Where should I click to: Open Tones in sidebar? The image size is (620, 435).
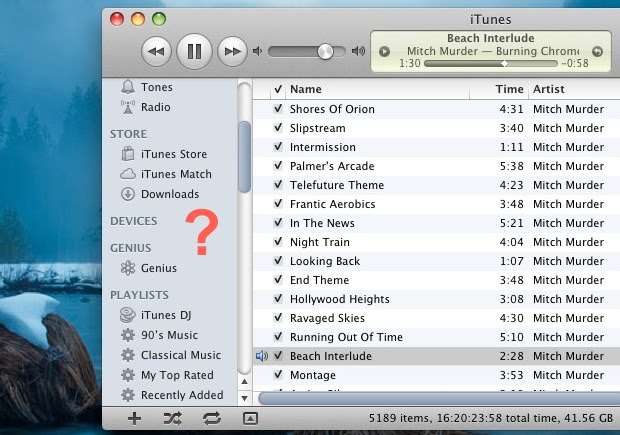coord(157,87)
